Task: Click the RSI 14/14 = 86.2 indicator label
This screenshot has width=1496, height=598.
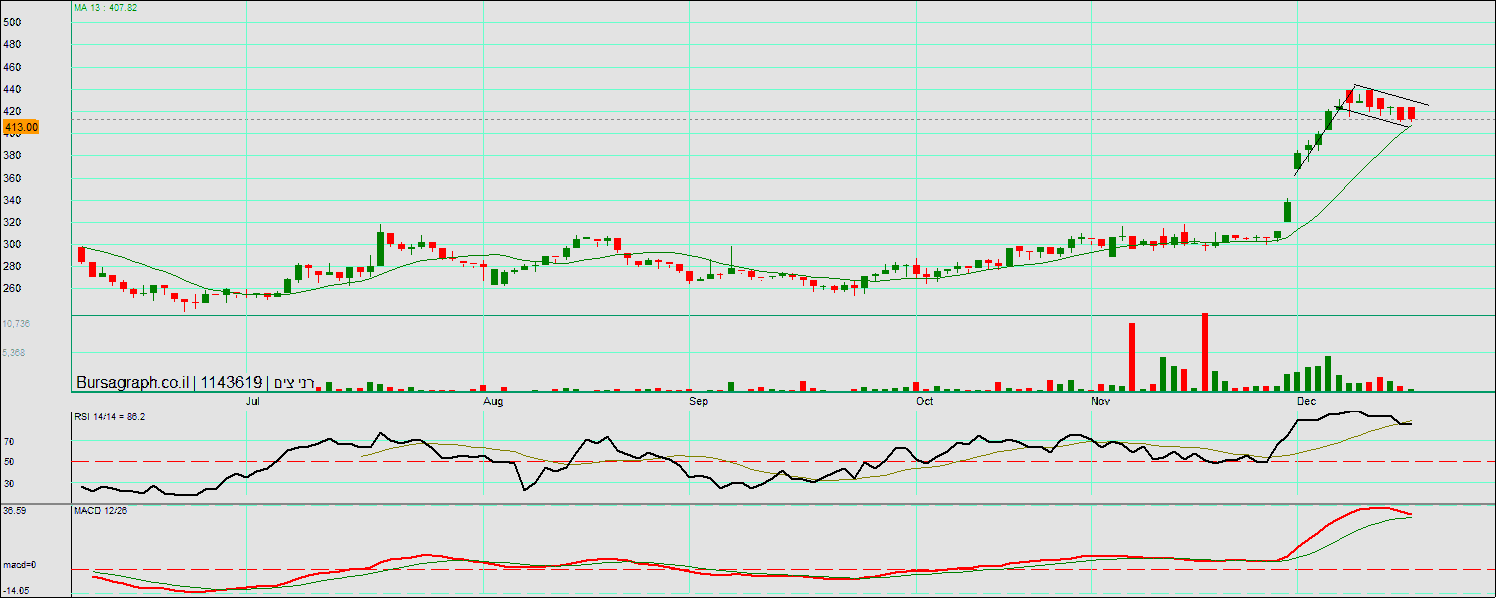Action: coord(110,416)
